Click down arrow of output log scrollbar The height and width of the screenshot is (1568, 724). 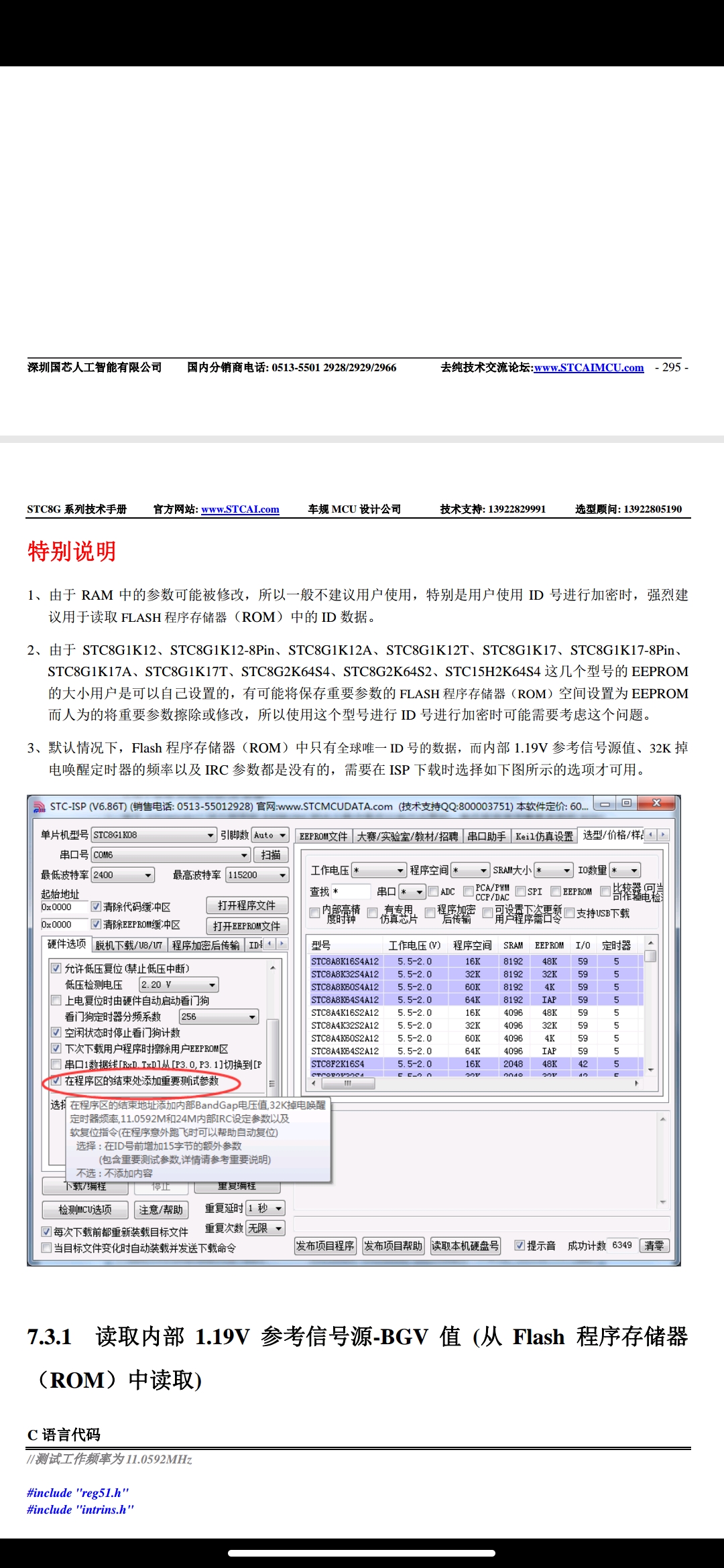coord(662,1203)
